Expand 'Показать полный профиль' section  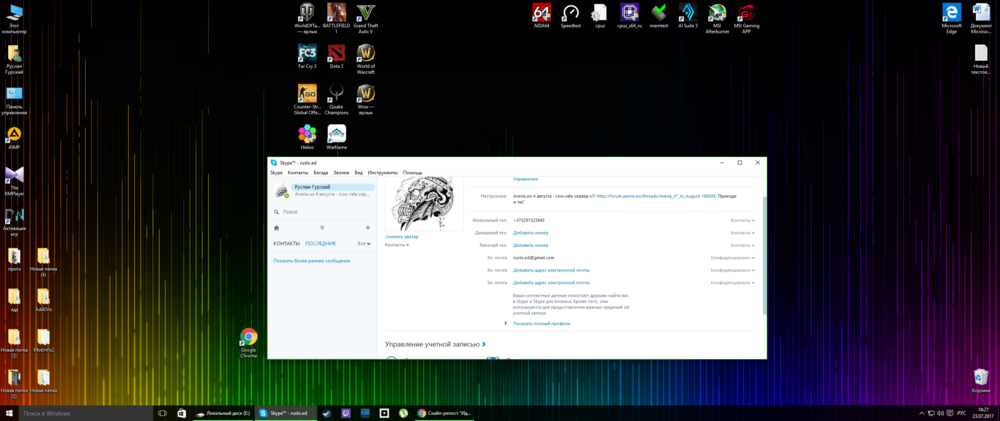541,323
